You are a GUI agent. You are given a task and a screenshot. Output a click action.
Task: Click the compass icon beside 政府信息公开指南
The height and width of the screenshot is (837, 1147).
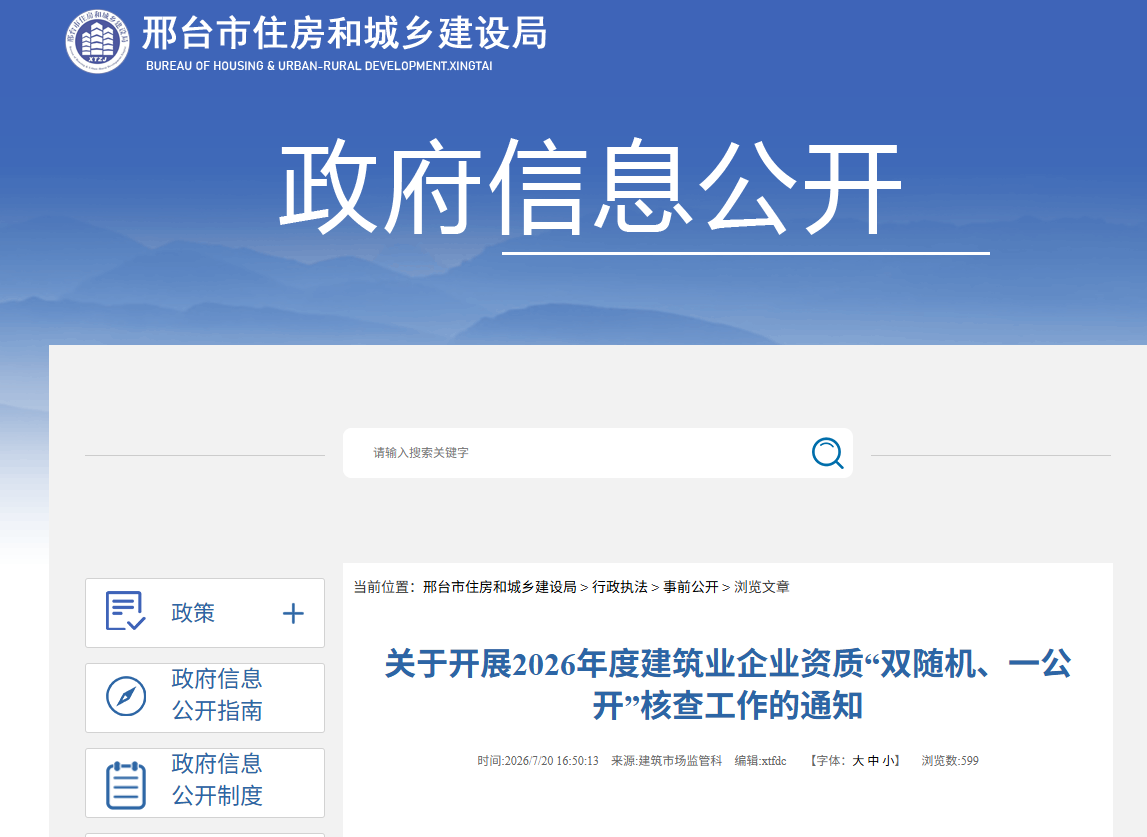[x=126, y=696]
